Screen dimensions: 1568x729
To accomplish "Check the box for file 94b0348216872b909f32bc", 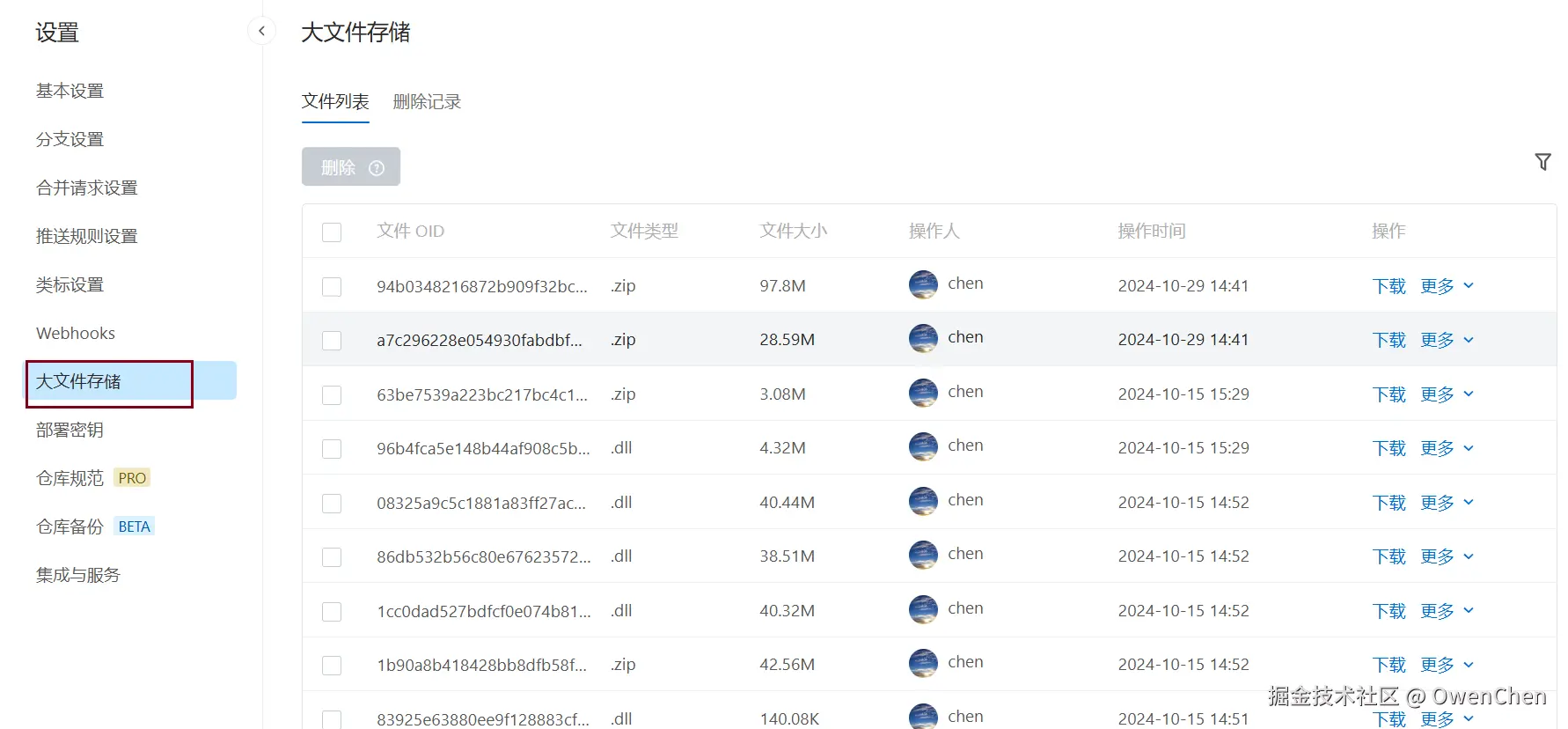I will point(332,287).
